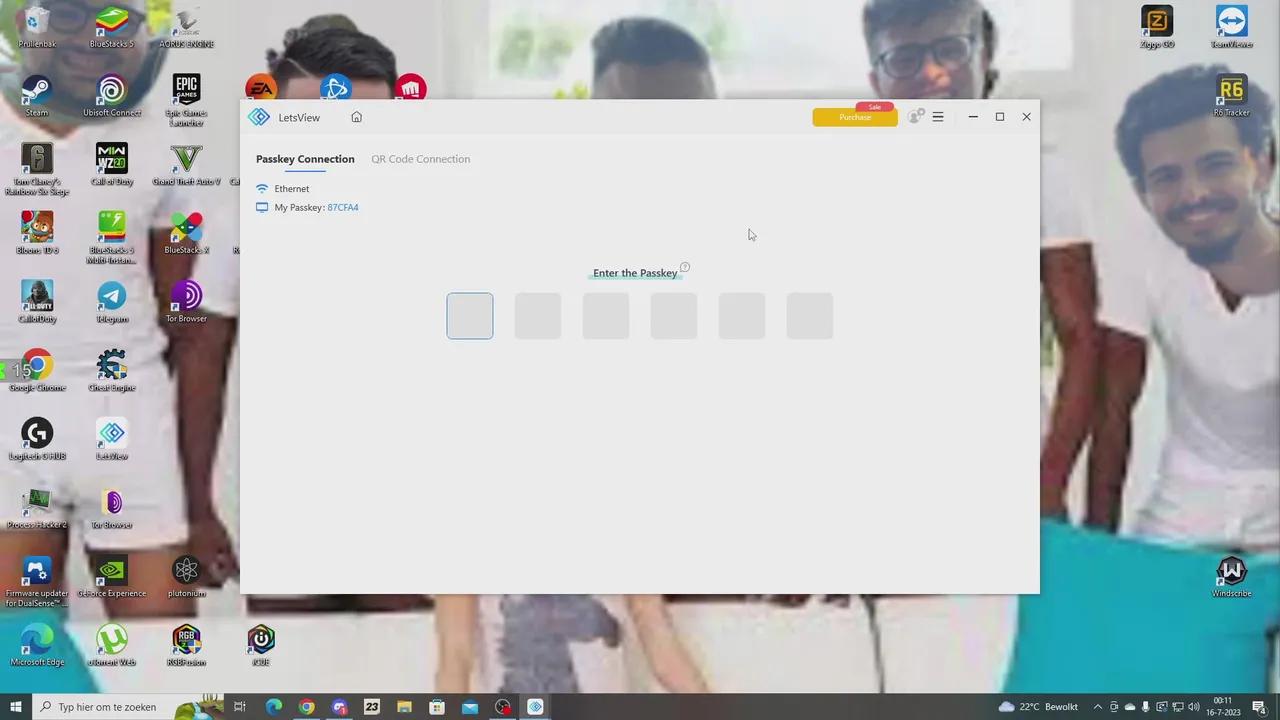Select the BlueStacks 5 desktop icon
1280x720 pixels.
[111, 27]
